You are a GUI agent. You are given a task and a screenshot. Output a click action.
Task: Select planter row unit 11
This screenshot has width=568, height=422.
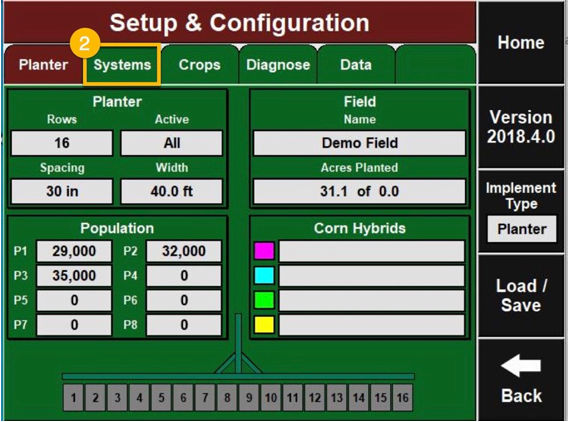(293, 398)
